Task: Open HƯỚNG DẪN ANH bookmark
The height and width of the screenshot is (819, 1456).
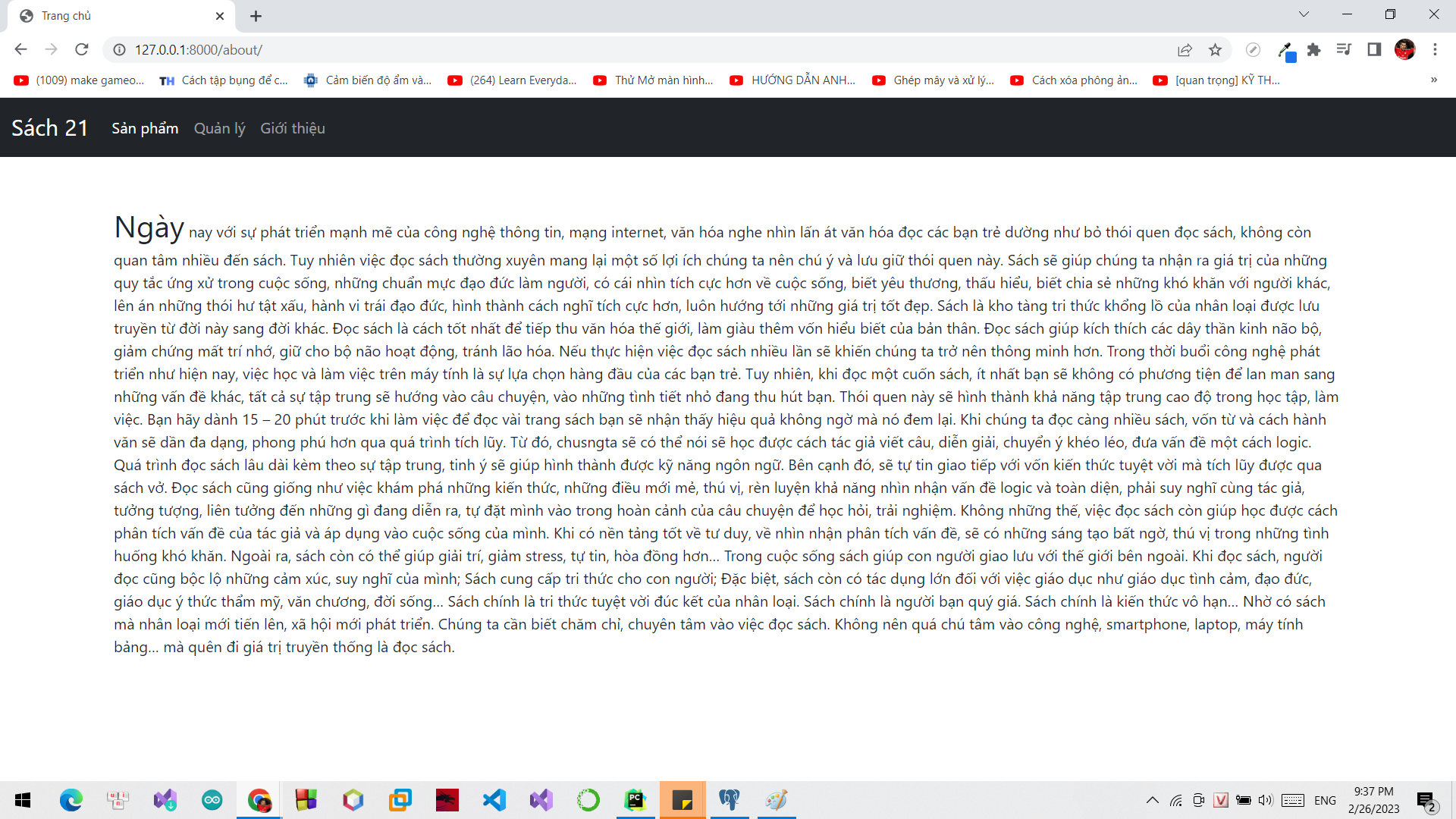Action: click(792, 80)
